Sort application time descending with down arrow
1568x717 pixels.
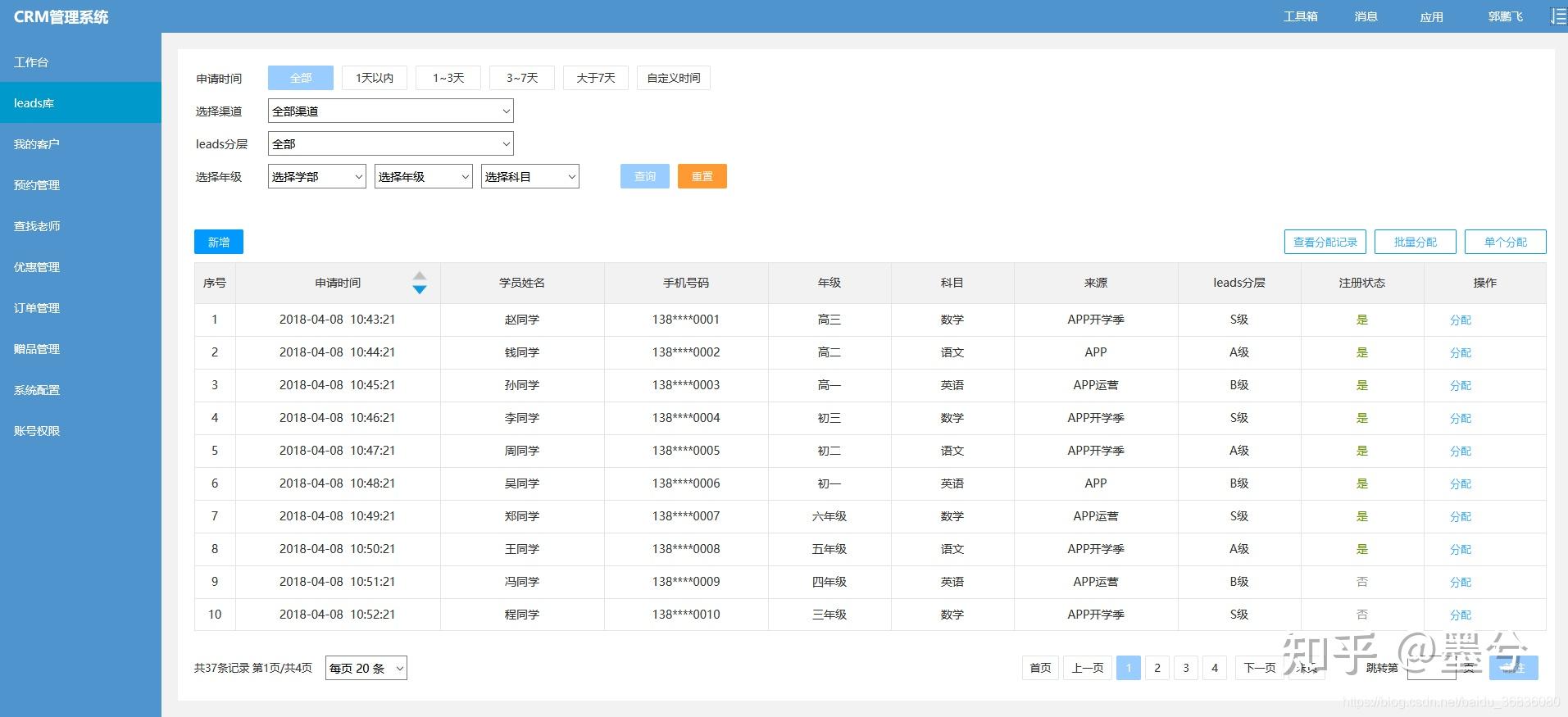coord(420,289)
